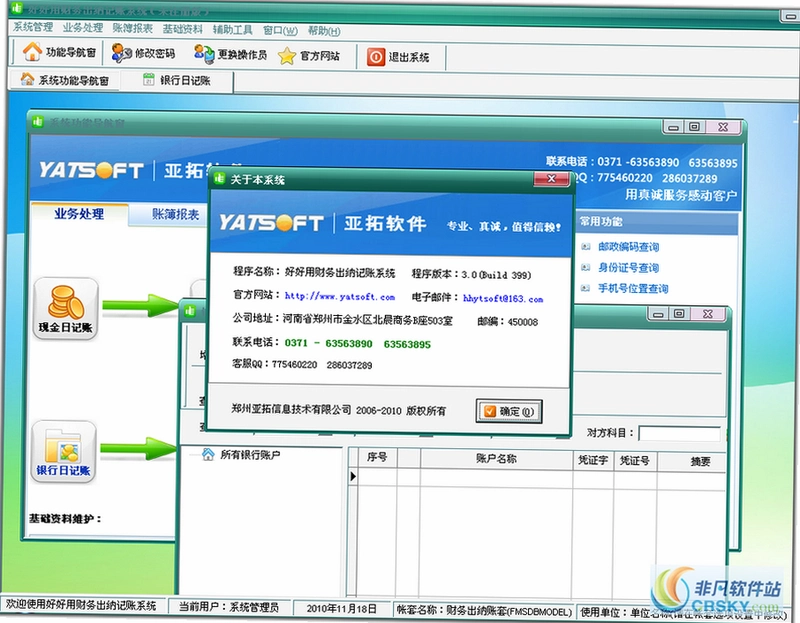Screen dimensions: 800x623
Task: Click the 基础资料维护: label
Action: tap(65, 518)
